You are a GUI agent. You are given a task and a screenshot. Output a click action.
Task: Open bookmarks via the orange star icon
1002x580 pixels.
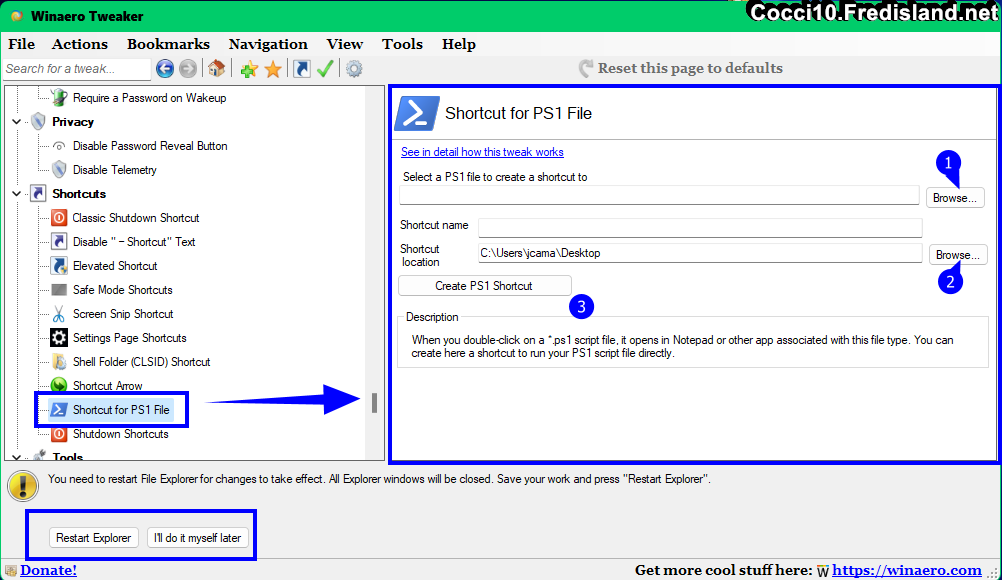point(273,69)
